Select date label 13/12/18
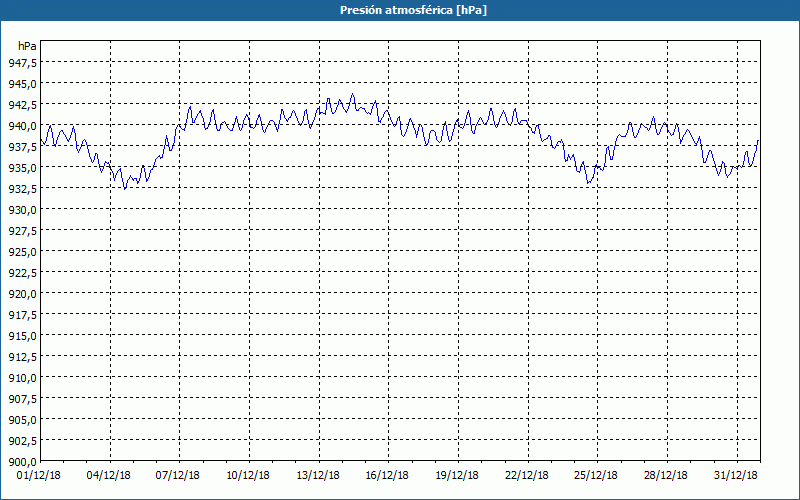This screenshot has width=800, height=500. point(318,475)
